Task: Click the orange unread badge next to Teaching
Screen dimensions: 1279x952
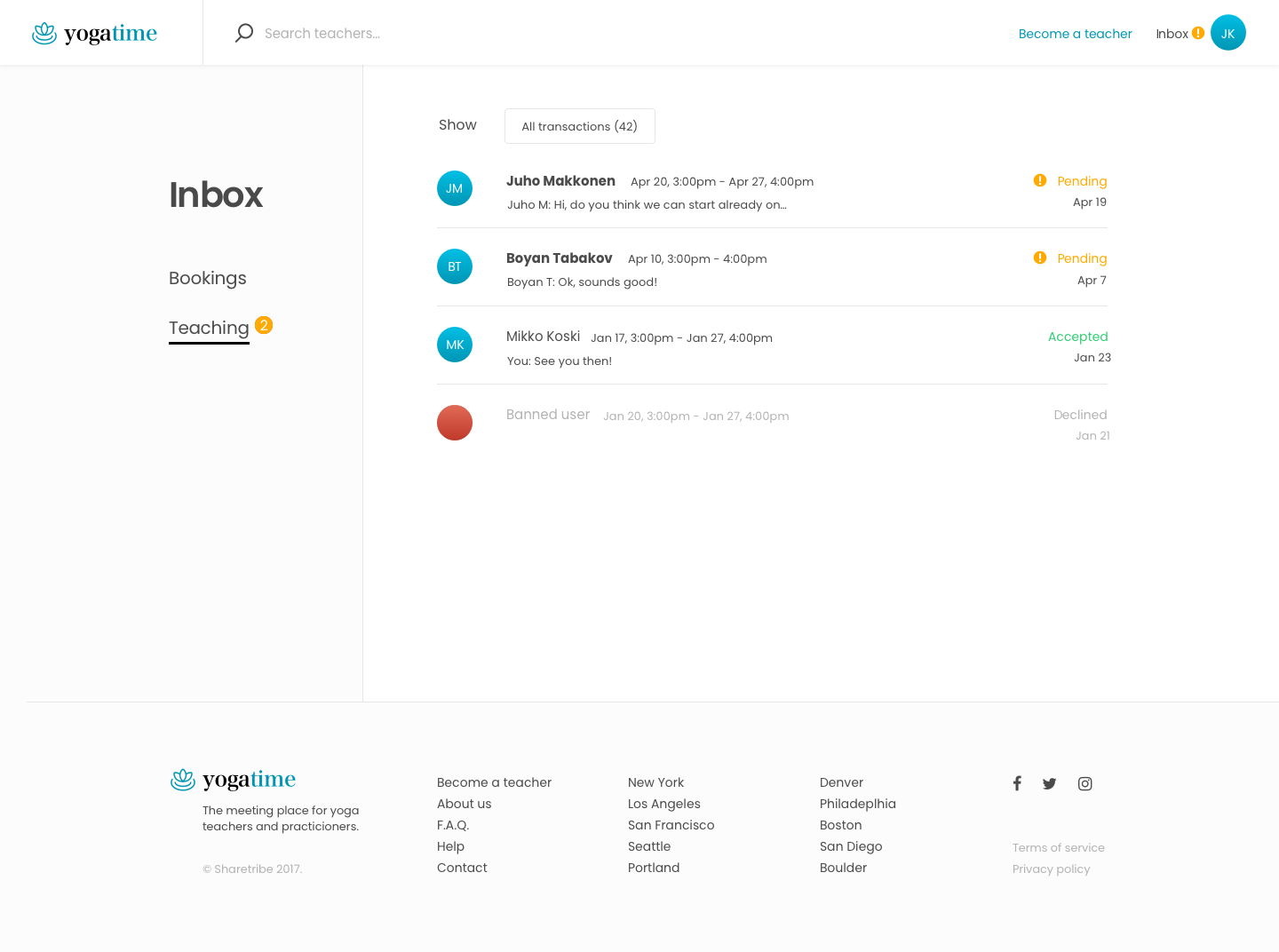Action: pos(264,325)
